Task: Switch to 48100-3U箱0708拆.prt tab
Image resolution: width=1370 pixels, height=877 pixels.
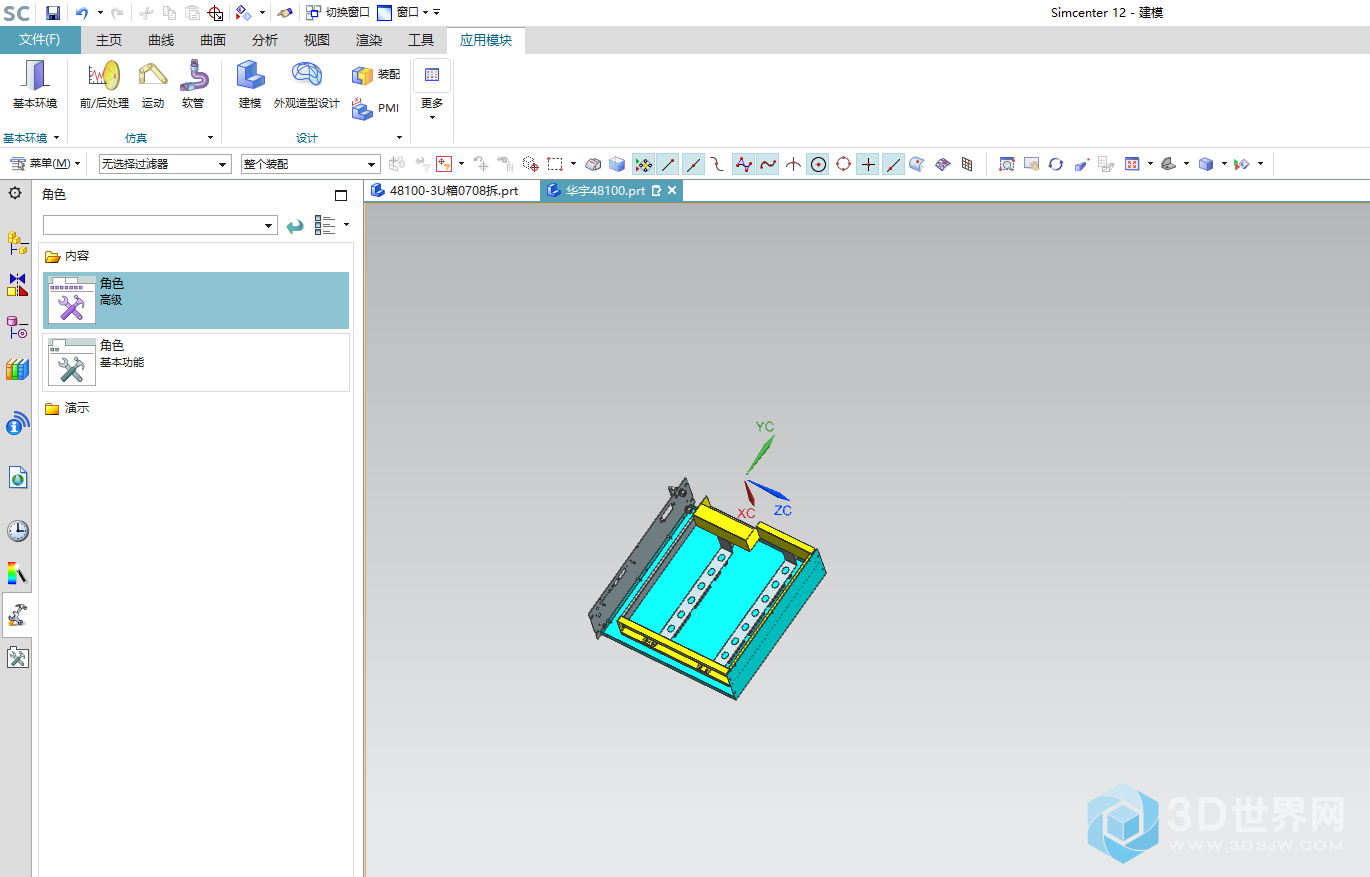Action: pyautogui.click(x=453, y=190)
